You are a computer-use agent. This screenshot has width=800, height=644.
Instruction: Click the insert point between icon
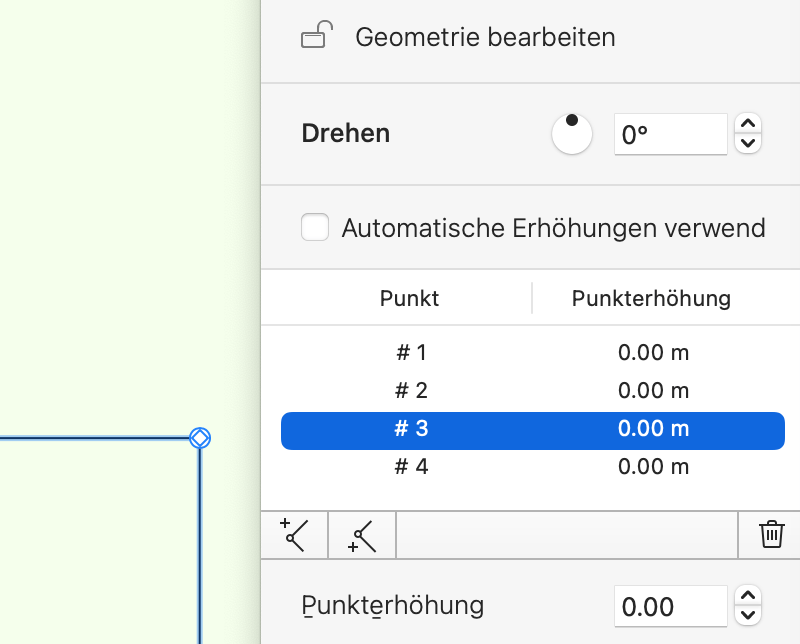coord(362,536)
